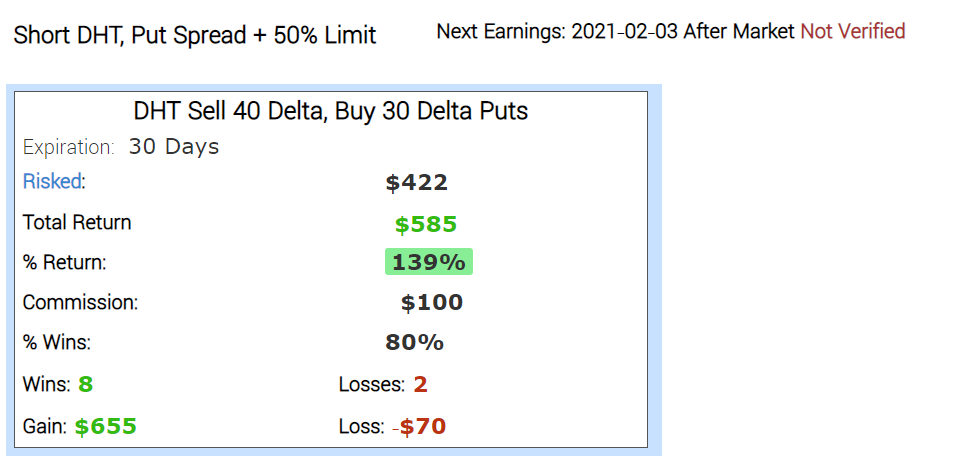Click the DHT Sell 40 Delta header
Viewport: 968px width, 463px height.
click(330, 111)
